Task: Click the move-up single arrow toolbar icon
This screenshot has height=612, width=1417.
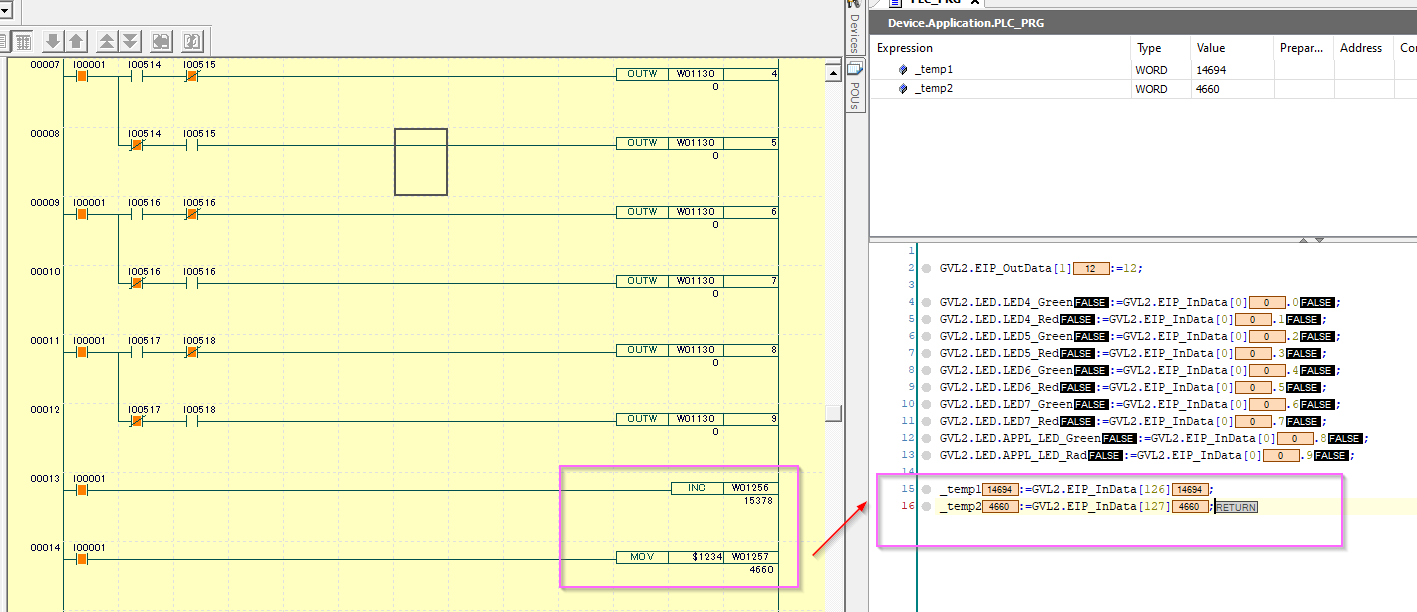Action: click(x=76, y=41)
